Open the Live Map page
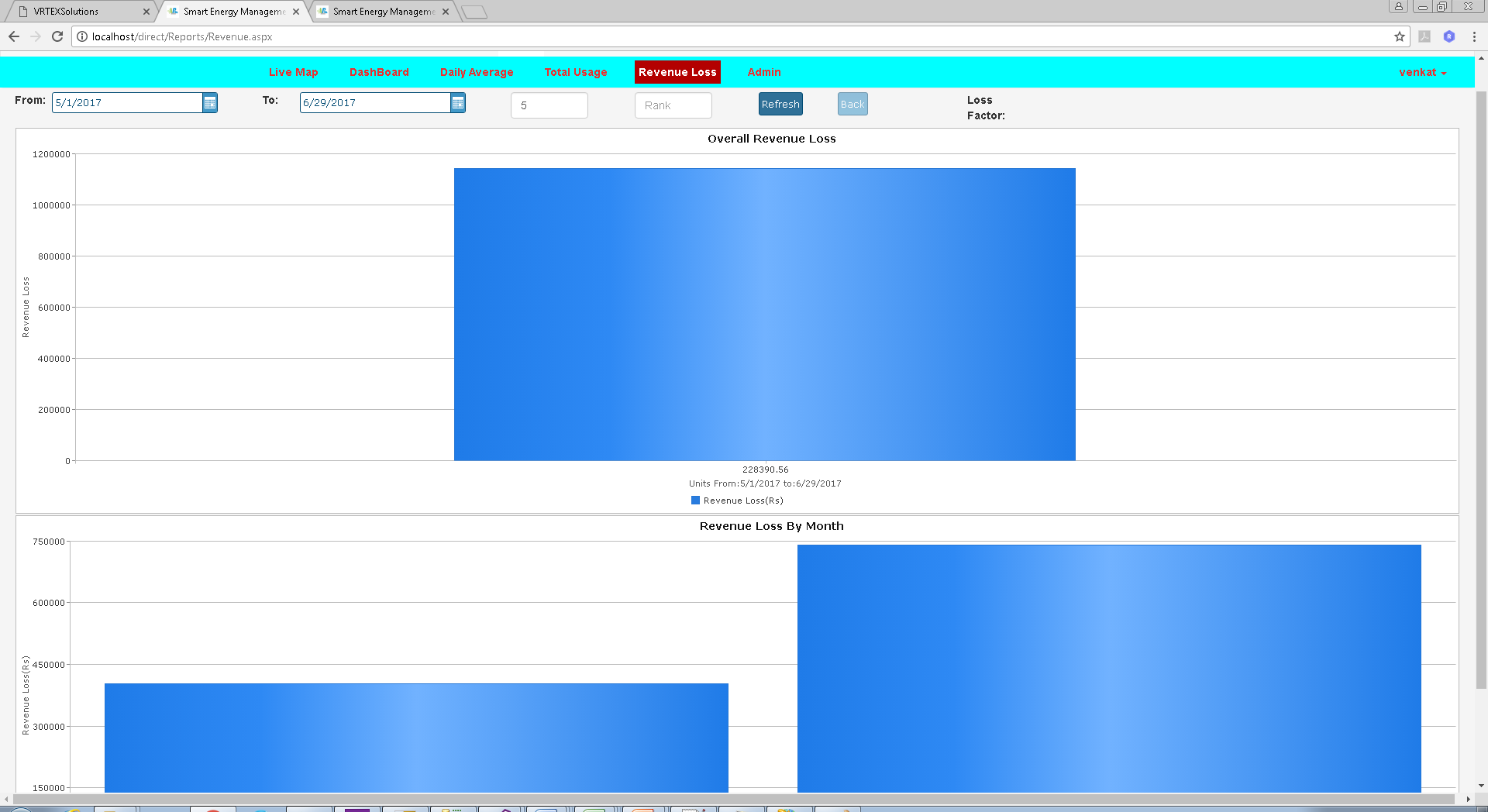The image size is (1488, 812). (x=293, y=72)
